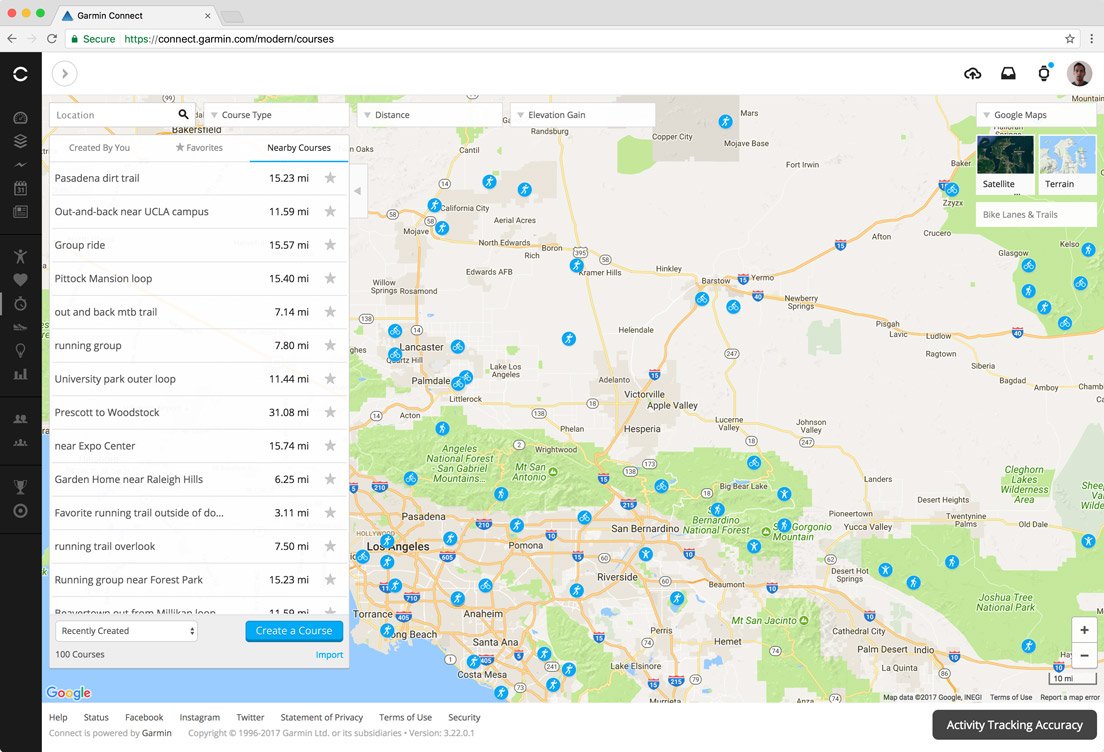Open the stopwatch training sidebar icon
1104x752 pixels.
point(20,303)
